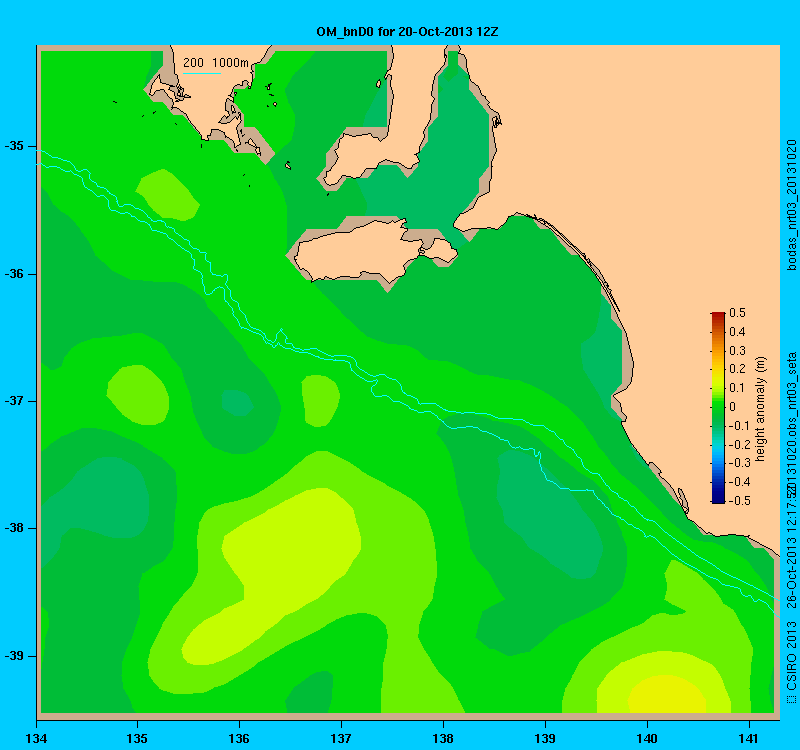Click the 0.3 label on the colorbar

click(737, 351)
